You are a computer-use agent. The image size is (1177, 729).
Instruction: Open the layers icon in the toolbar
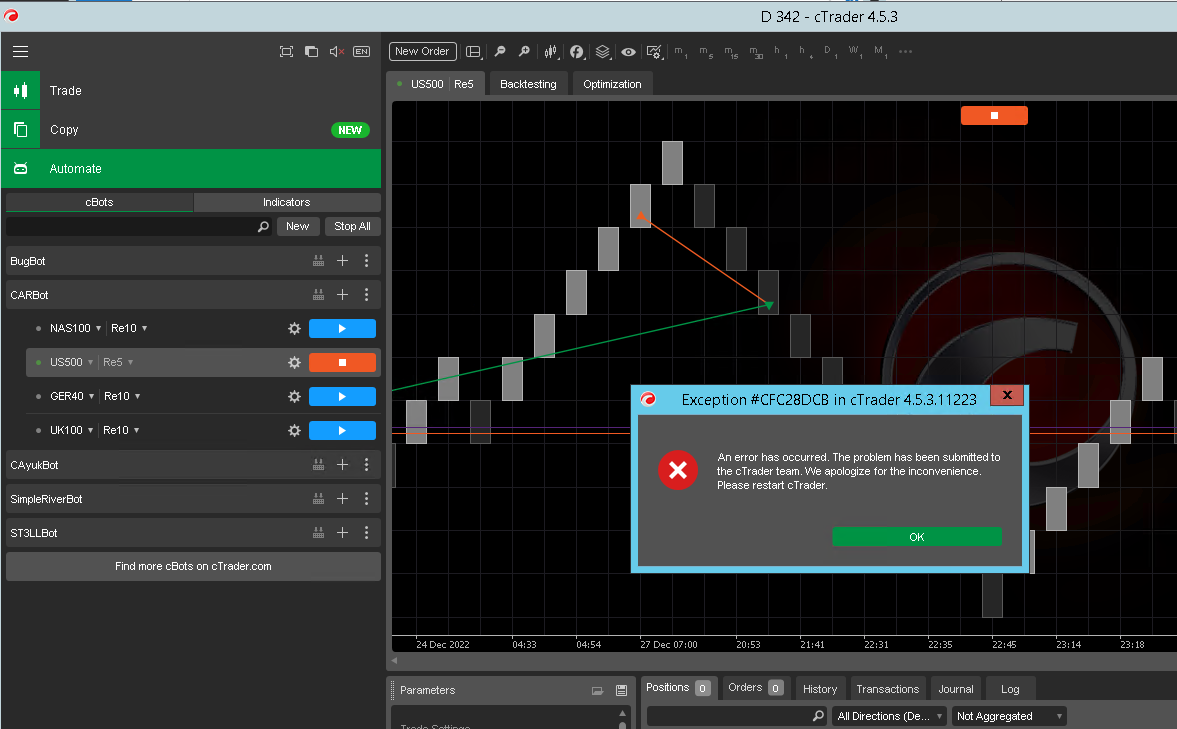(602, 51)
